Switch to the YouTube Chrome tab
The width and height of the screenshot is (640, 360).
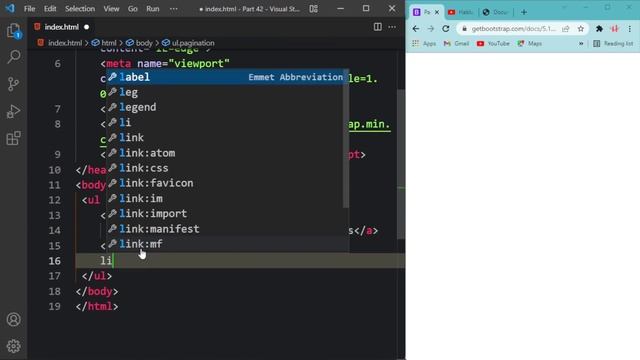tap(460, 12)
